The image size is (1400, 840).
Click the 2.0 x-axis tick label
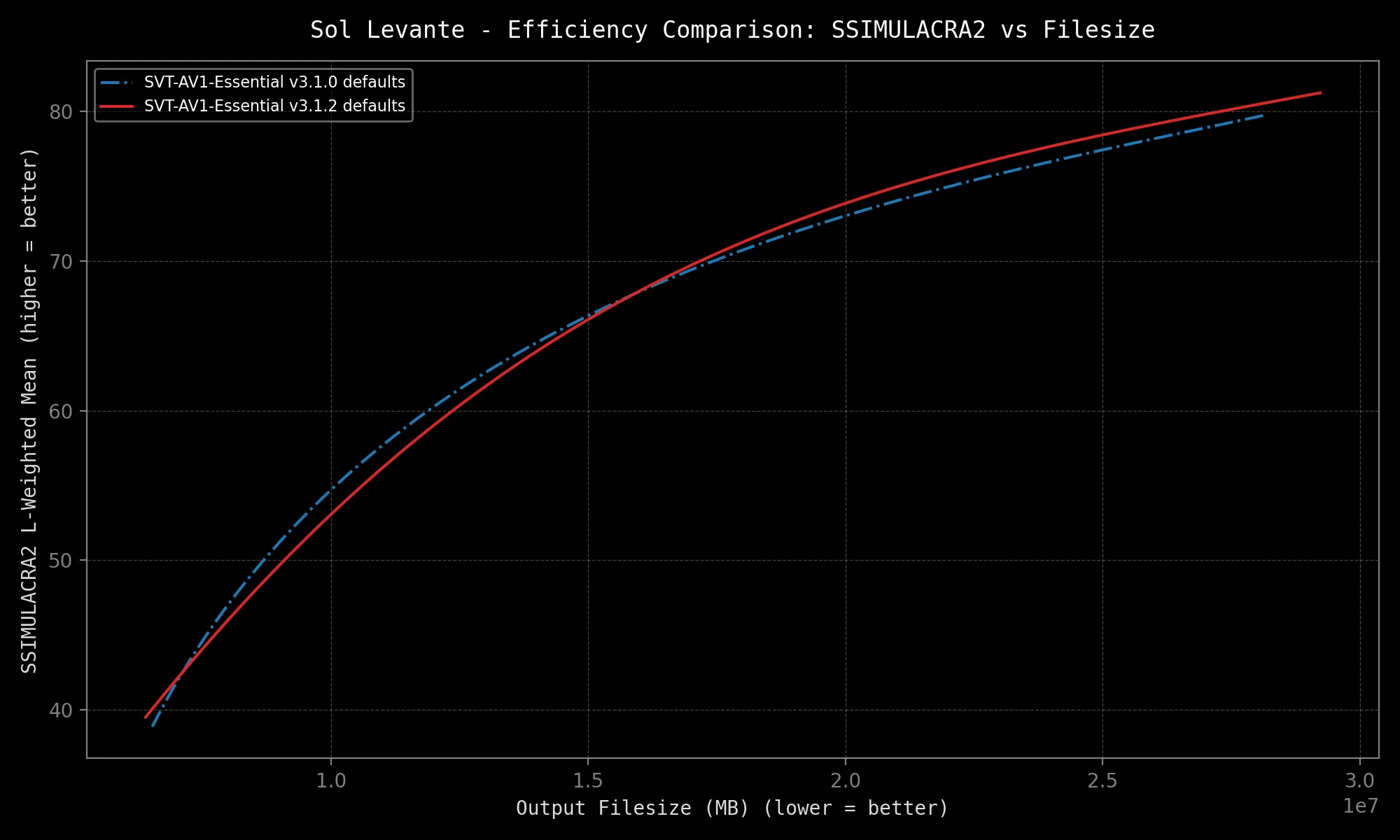pos(846,780)
